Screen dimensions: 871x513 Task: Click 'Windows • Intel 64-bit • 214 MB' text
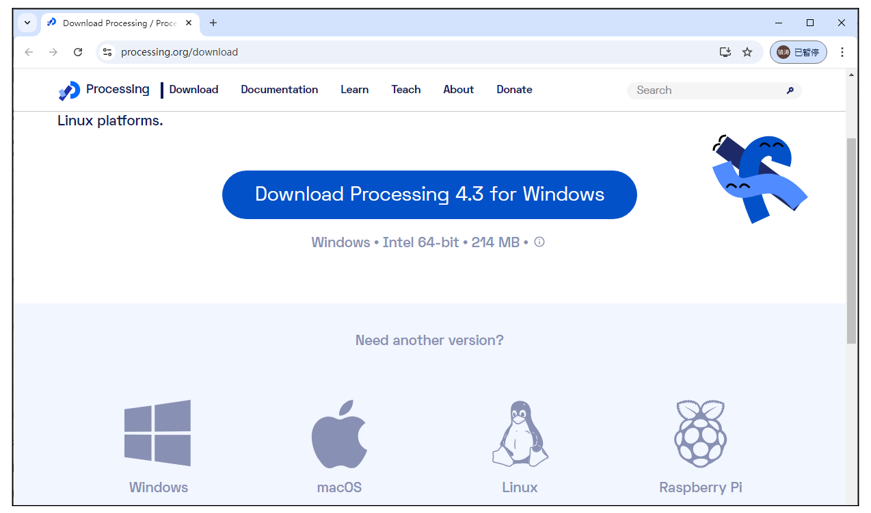[416, 243]
